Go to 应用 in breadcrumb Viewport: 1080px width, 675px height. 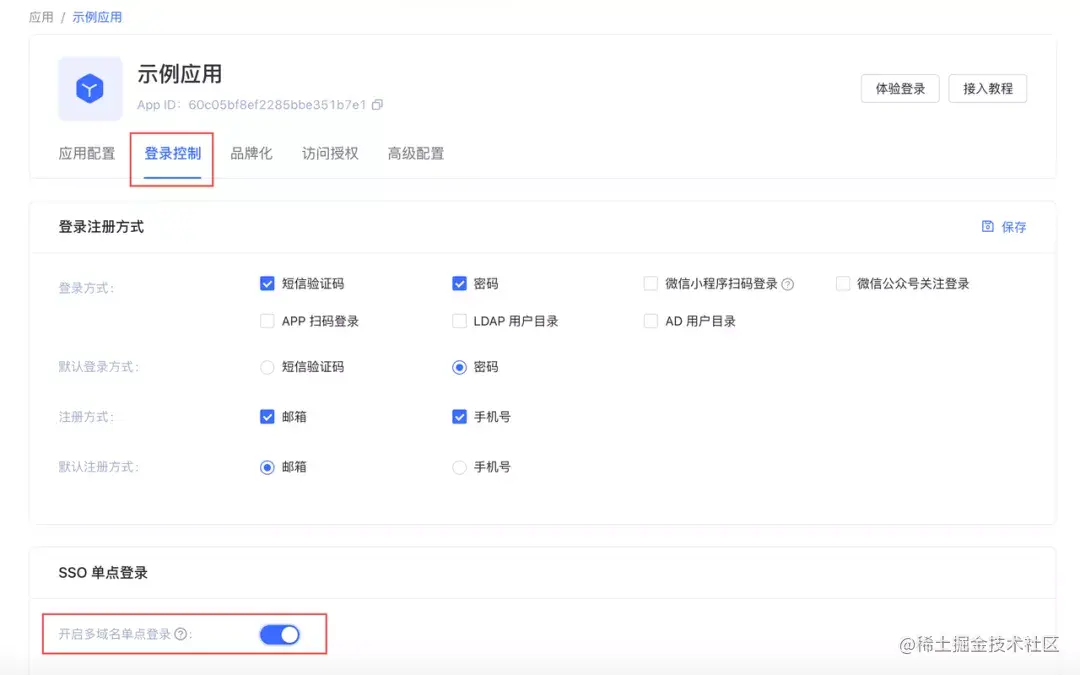pos(41,17)
